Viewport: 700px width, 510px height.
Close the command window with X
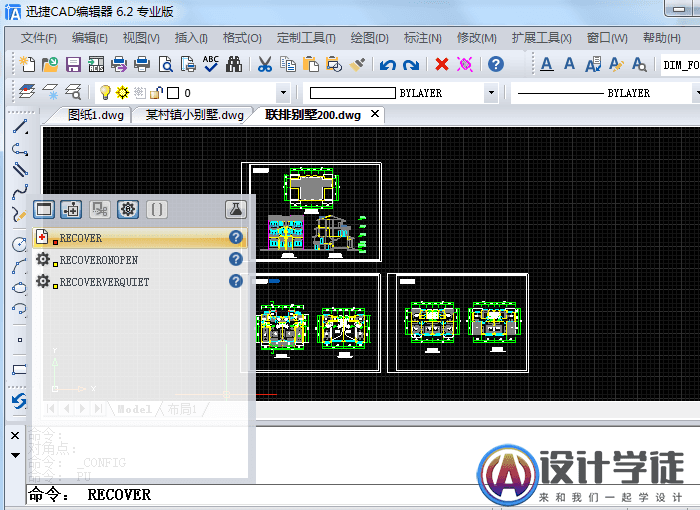coord(15,435)
